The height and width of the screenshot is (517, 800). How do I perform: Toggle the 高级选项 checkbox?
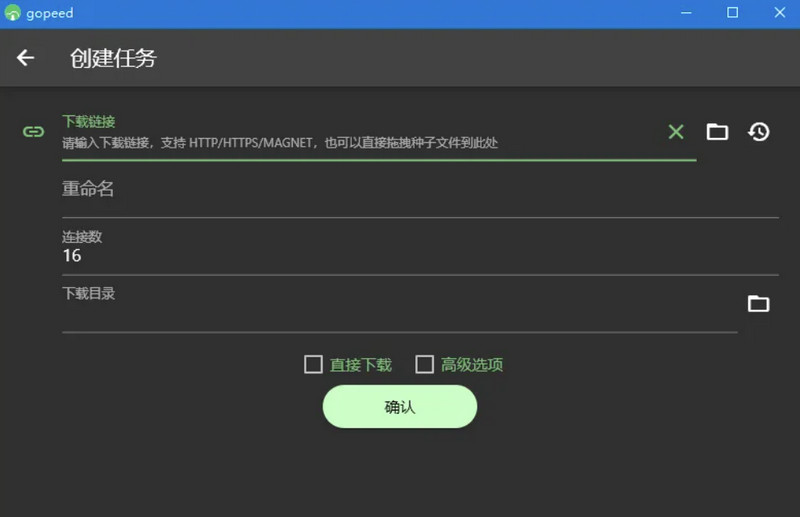[424, 364]
